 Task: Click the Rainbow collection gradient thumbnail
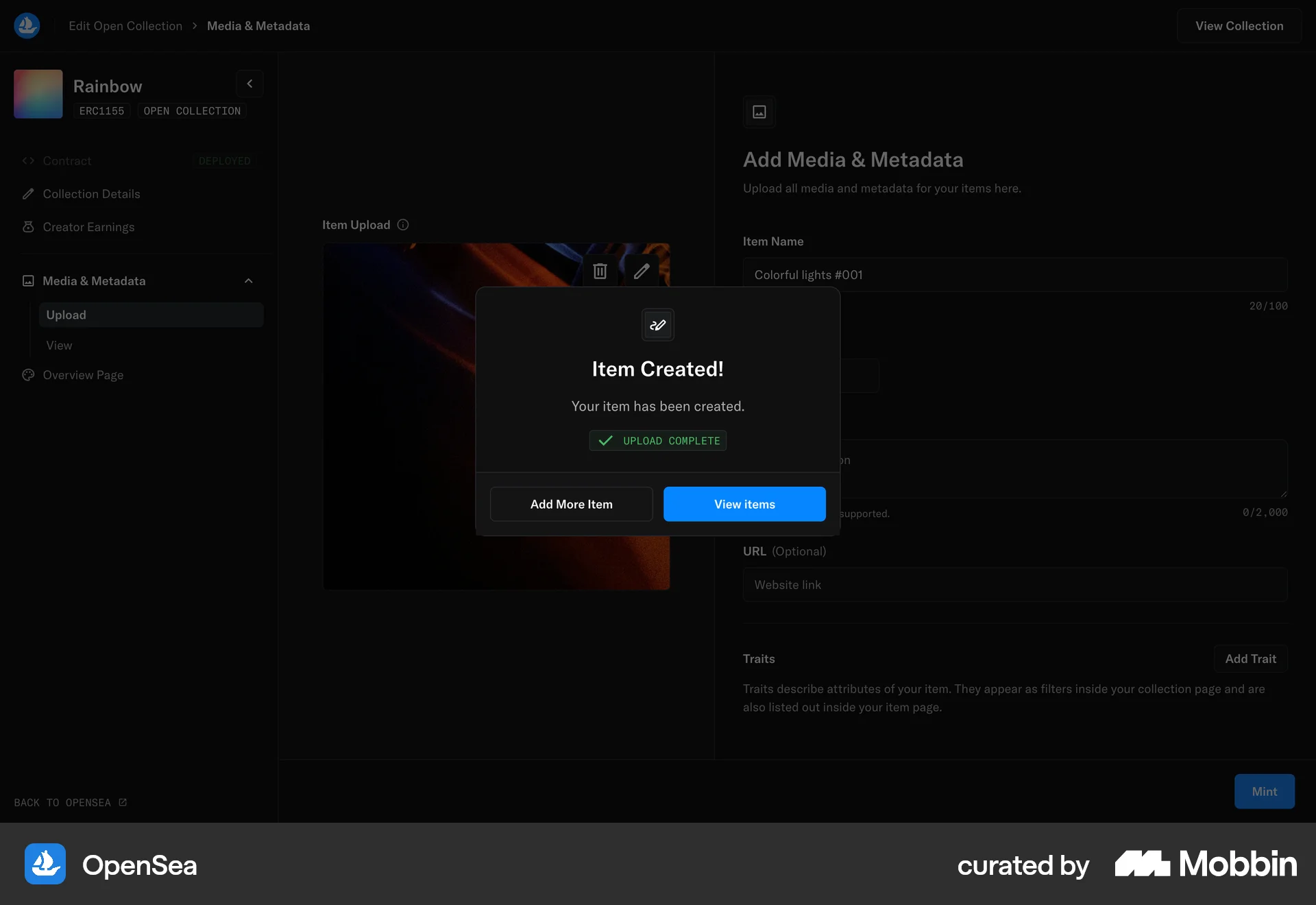point(38,93)
